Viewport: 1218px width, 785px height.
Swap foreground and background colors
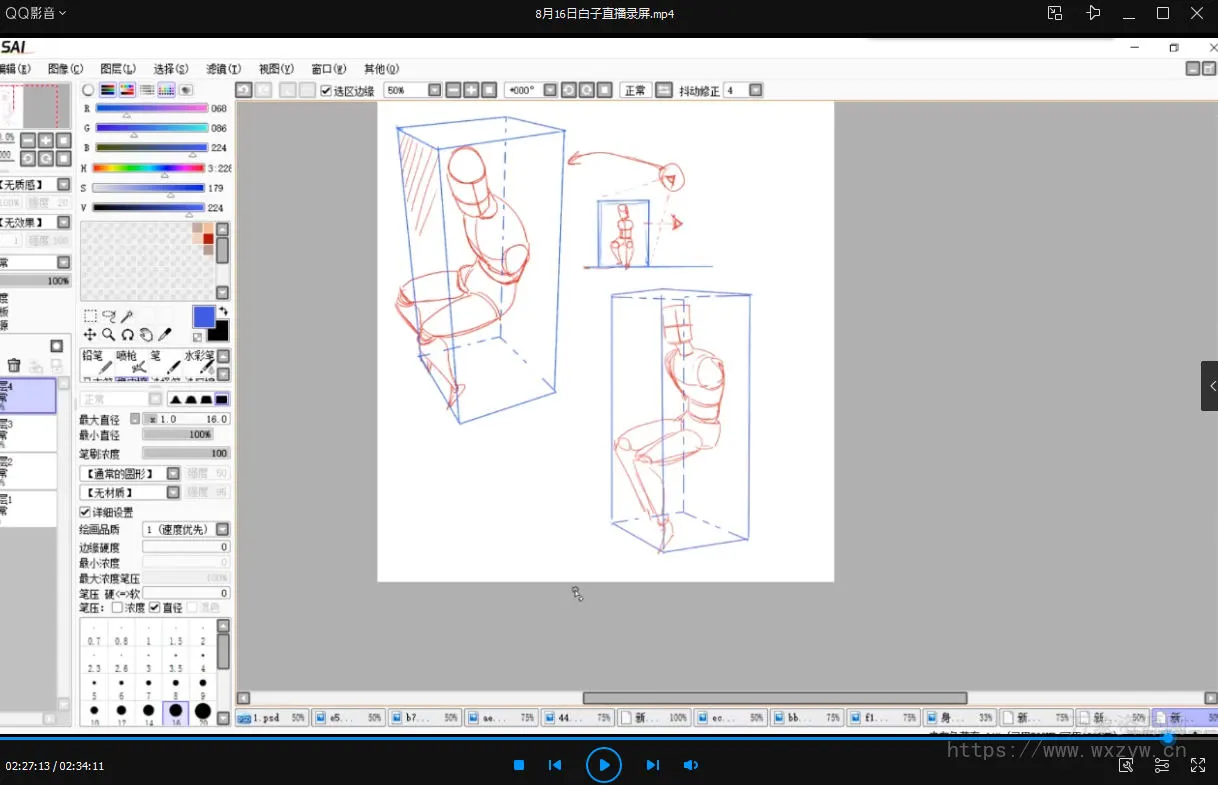(x=222, y=312)
